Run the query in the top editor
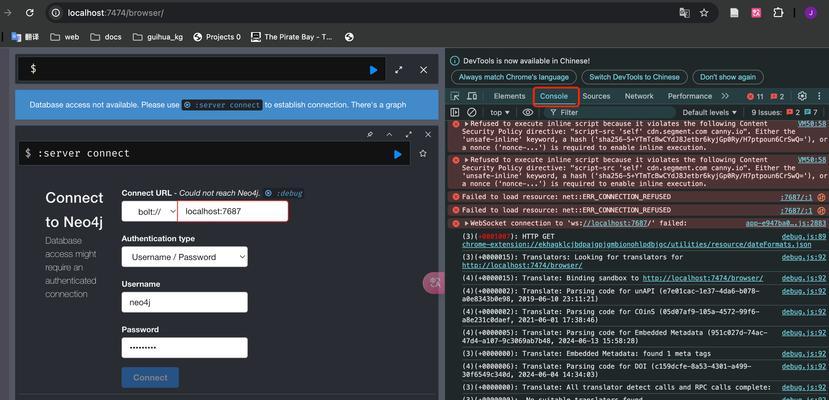Viewport: 829px width, 400px height. [374, 70]
